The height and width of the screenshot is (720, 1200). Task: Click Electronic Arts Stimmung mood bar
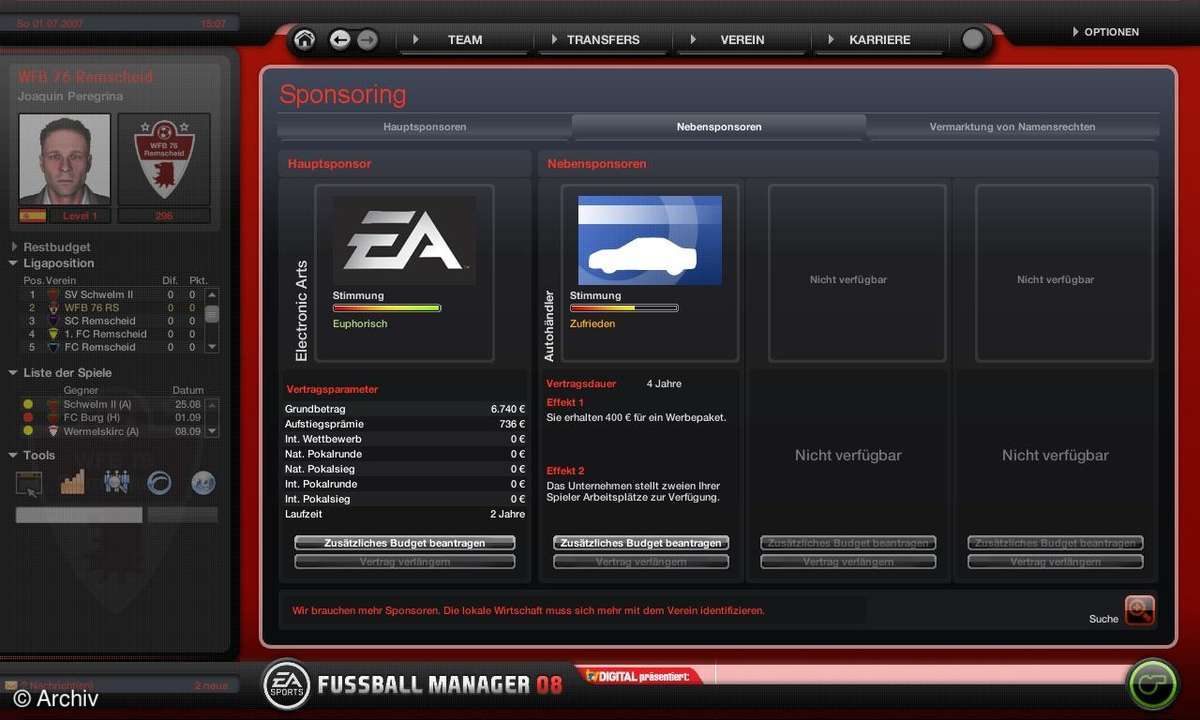(x=387, y=308)
